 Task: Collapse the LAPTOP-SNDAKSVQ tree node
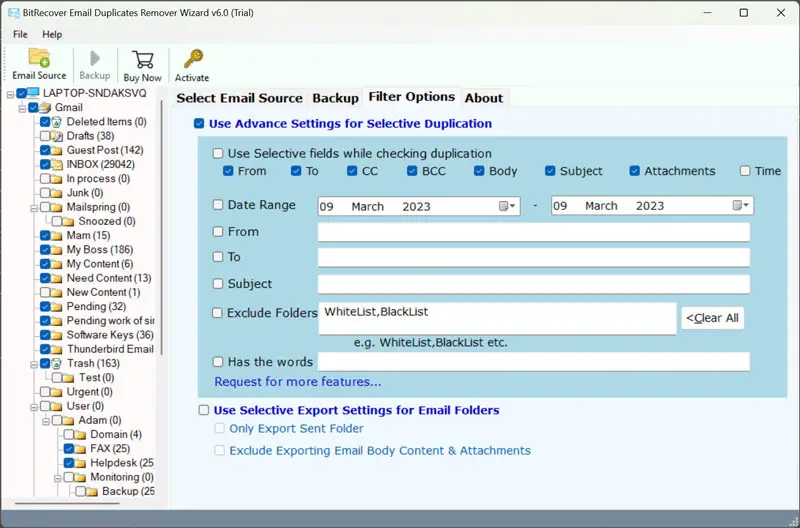(x=10, y=94)
